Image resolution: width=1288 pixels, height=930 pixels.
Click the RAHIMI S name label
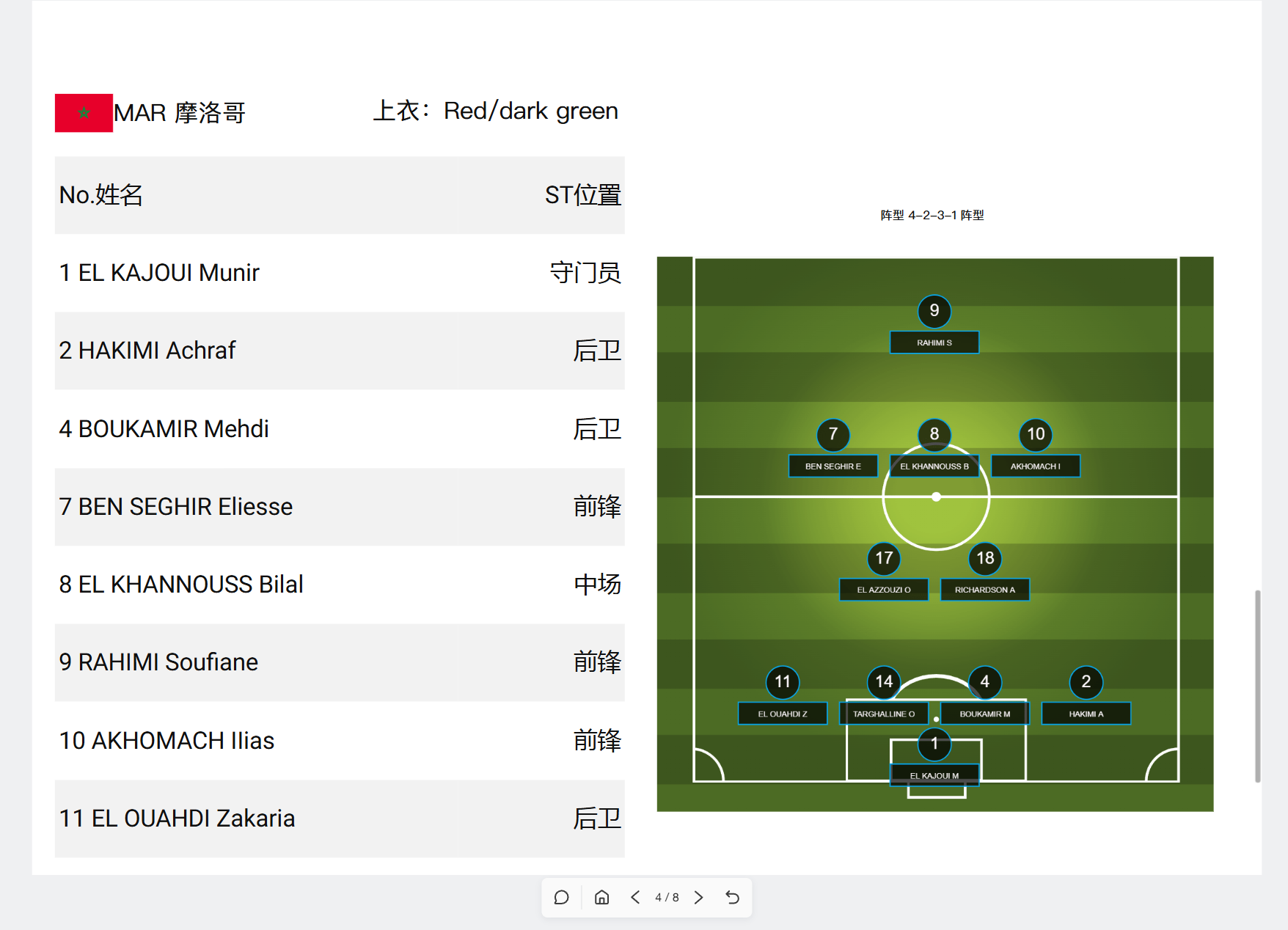(934, 343)
